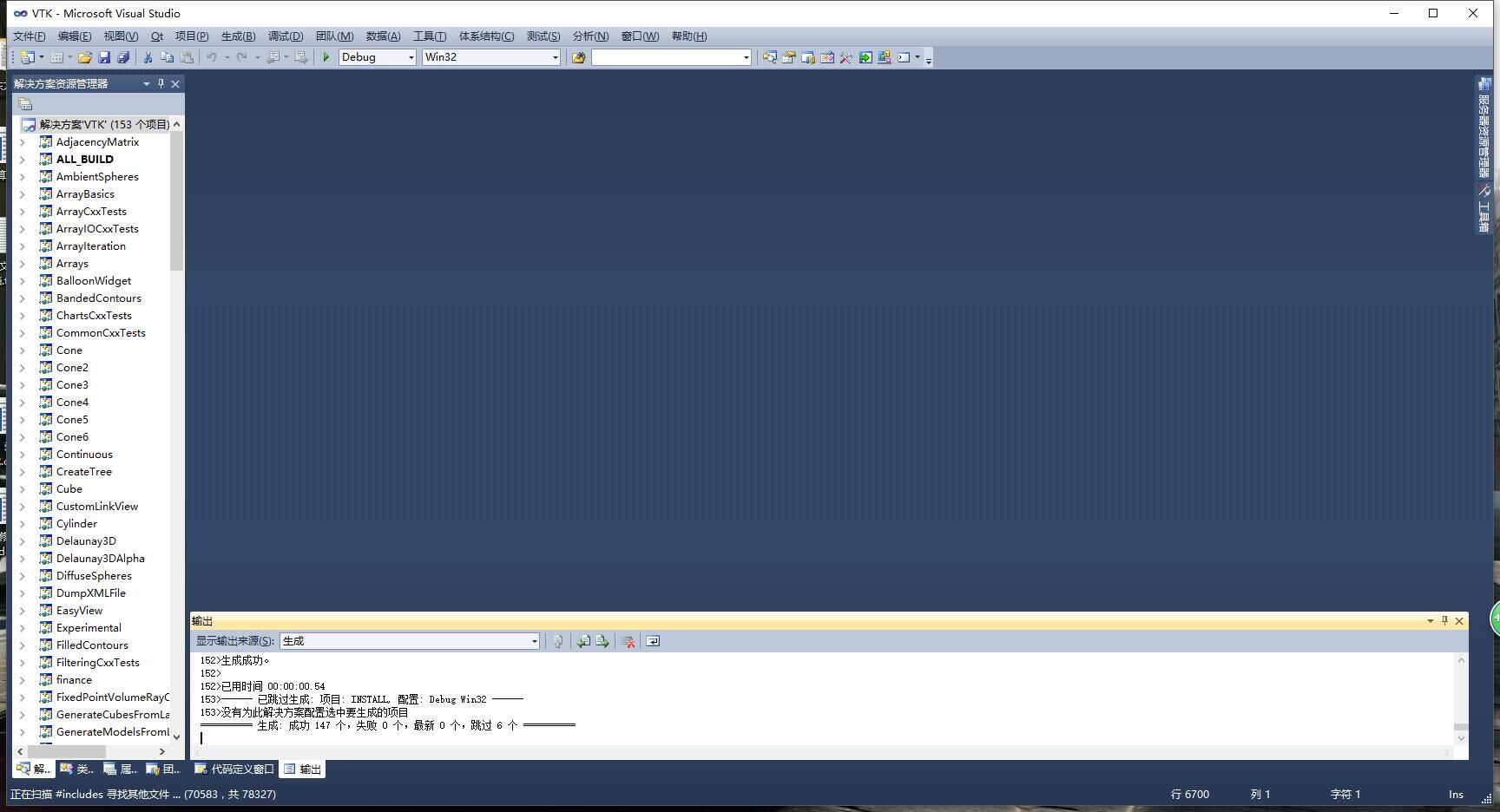Image resolution: width=1500 pixels, height=812 pixels.
Task: Open the 生成(B) build menu
Action: 238,36
